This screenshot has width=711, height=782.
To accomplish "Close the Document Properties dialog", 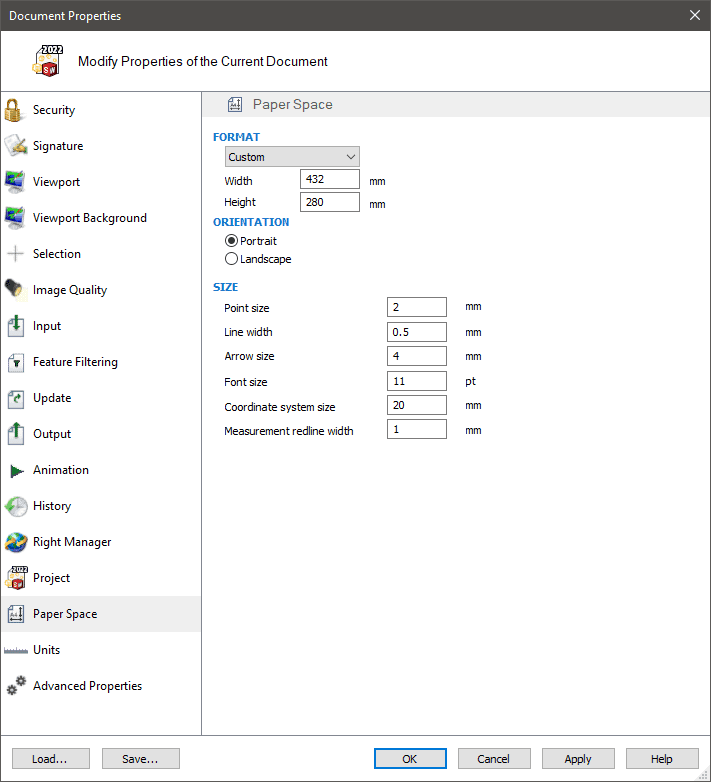I will click(x=695, y=15).
